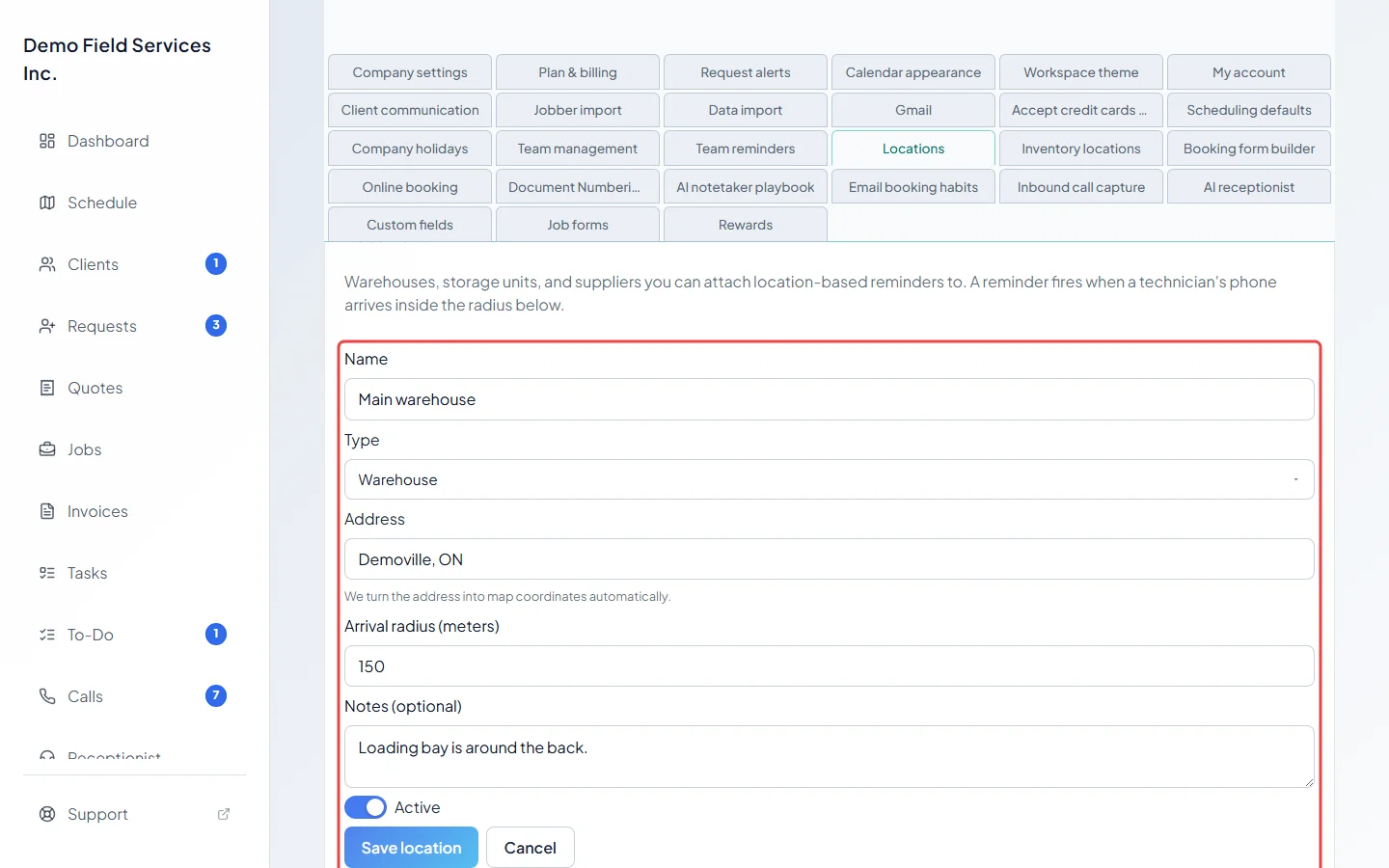1389x868 pixels.
Task: Select the Workspace theme tab
Action: (x=1081, y=72)
